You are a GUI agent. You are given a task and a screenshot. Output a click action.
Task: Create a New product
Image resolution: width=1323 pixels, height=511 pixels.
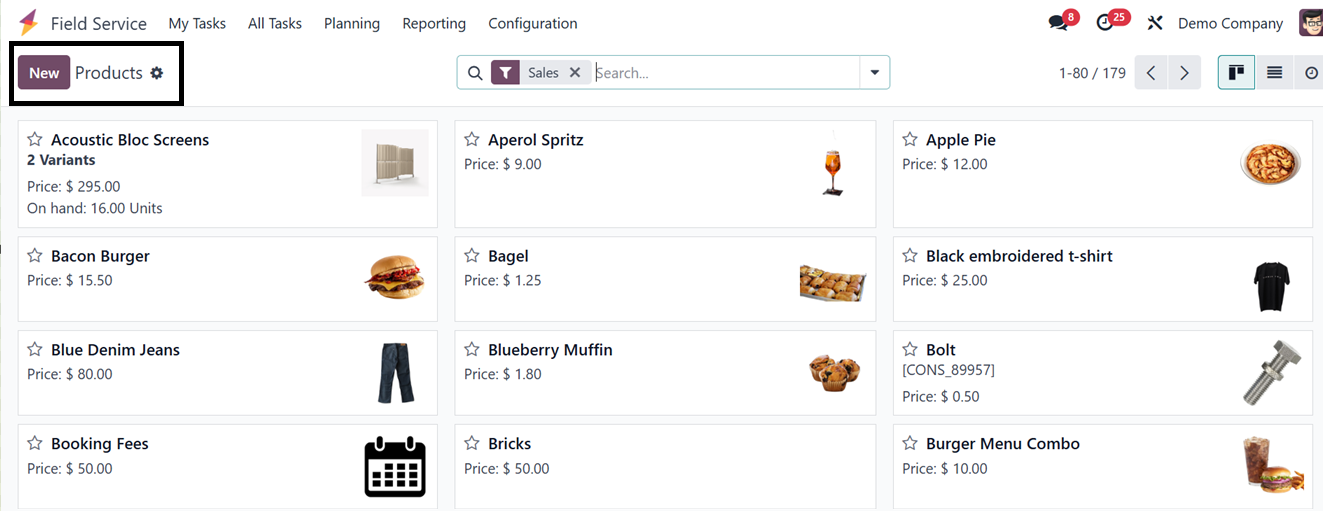[x=44, y=73]
